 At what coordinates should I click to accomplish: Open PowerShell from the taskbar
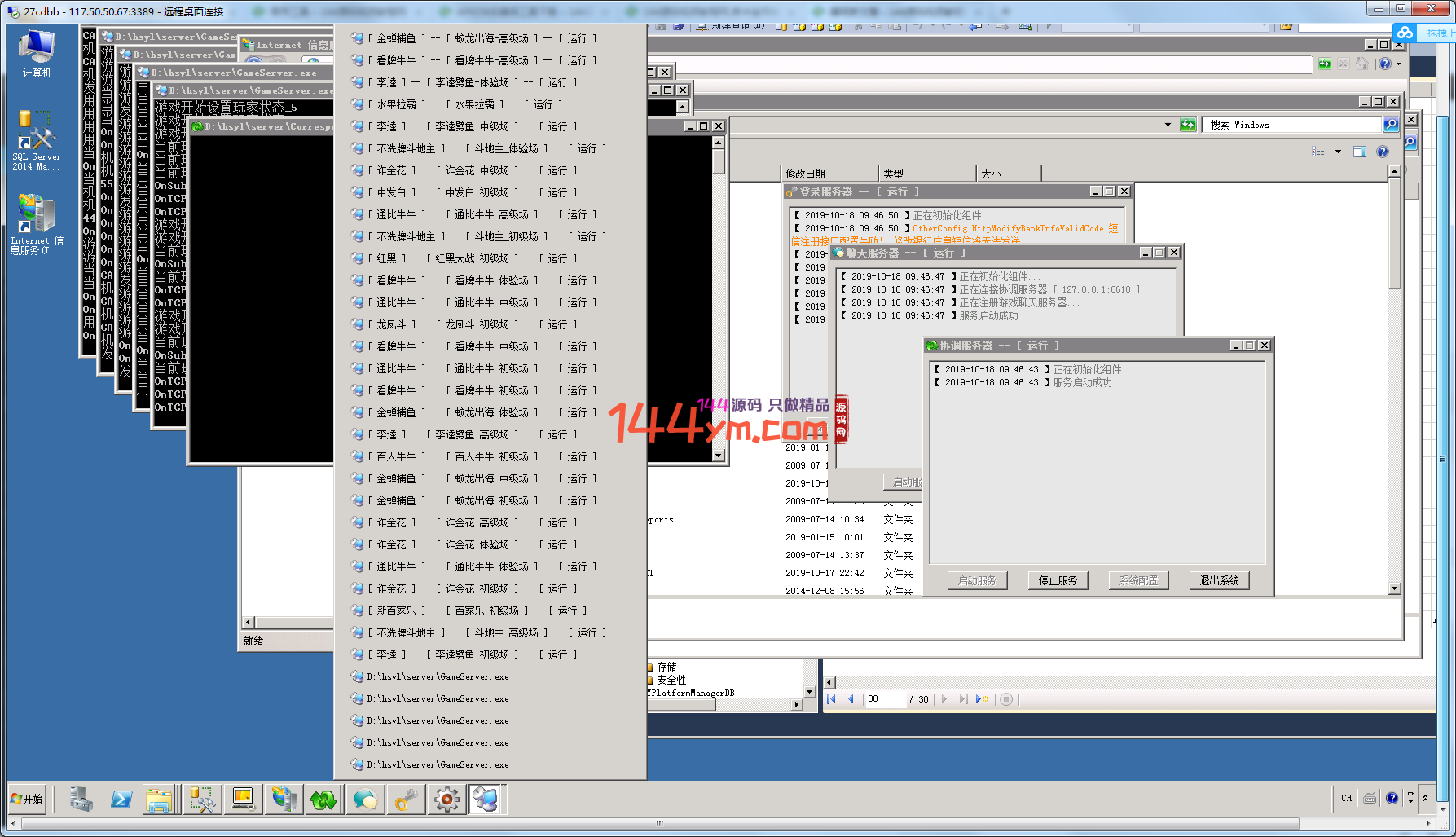(121, 800)
